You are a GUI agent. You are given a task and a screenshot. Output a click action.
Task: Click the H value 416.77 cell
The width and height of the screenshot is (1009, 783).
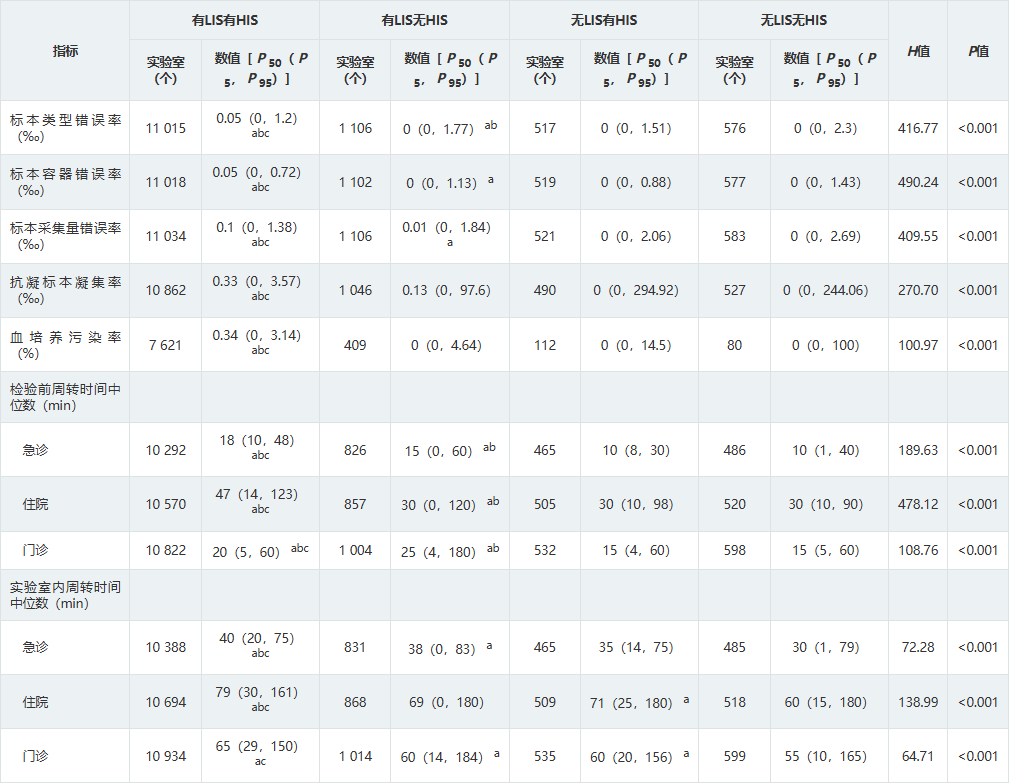(917, 128)
